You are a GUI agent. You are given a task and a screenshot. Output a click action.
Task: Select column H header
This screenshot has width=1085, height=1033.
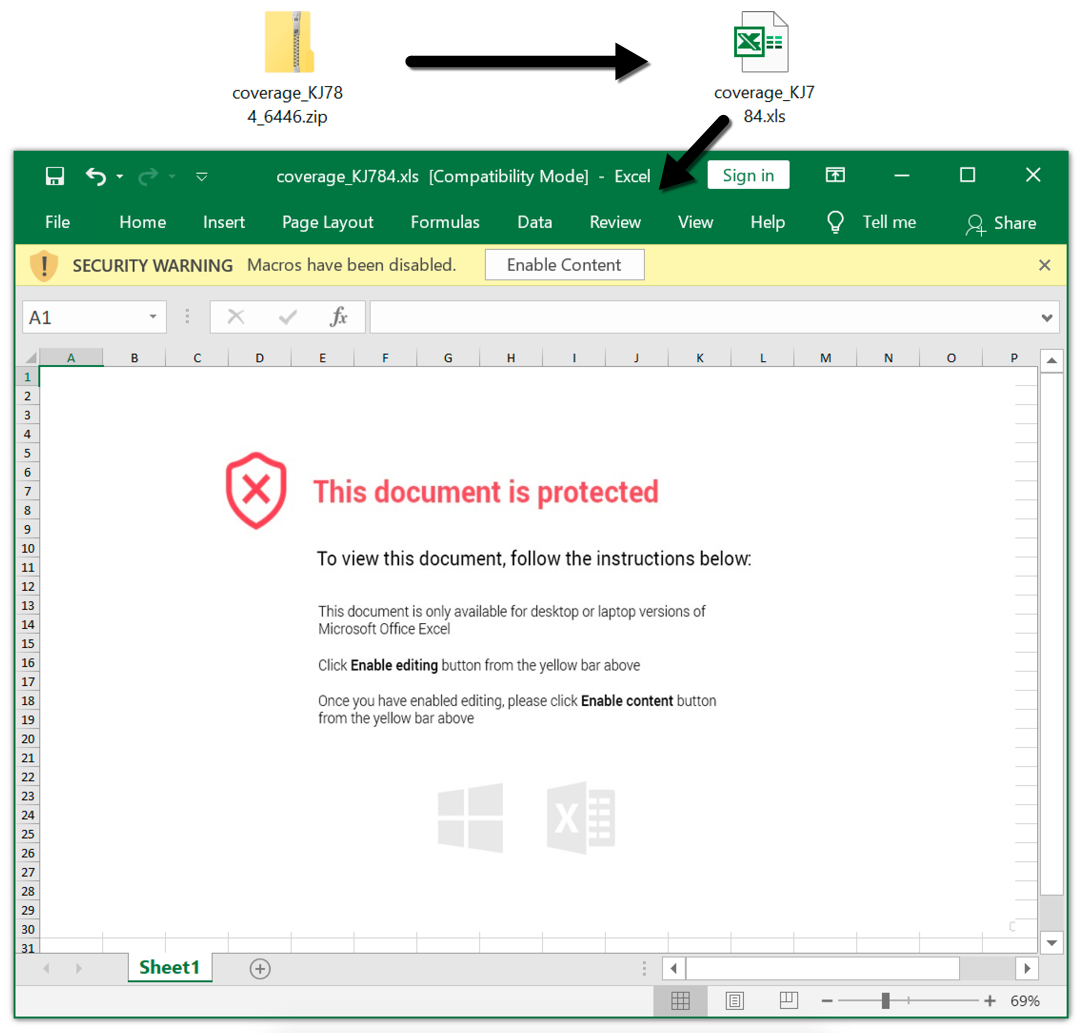(511, 358)
